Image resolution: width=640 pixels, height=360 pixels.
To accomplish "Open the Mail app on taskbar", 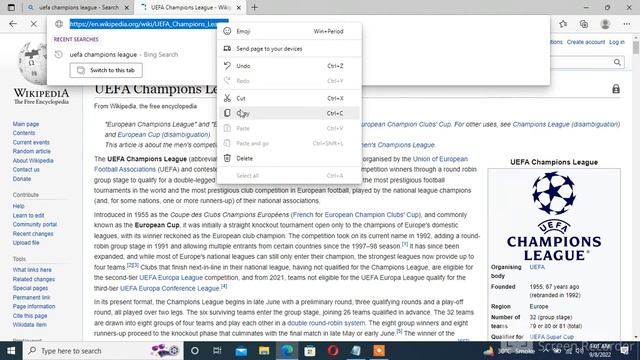I will (241, 351).
